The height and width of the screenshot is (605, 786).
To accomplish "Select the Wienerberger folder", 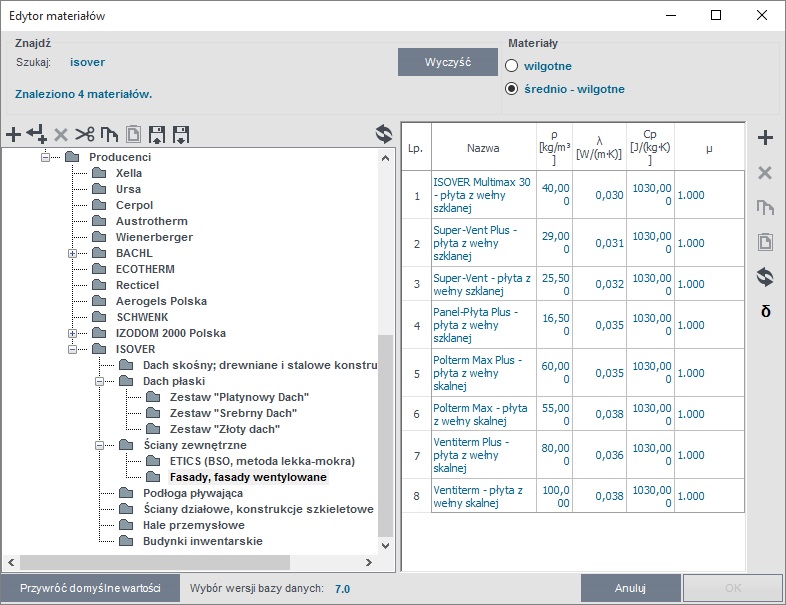I will pos(154,237).
